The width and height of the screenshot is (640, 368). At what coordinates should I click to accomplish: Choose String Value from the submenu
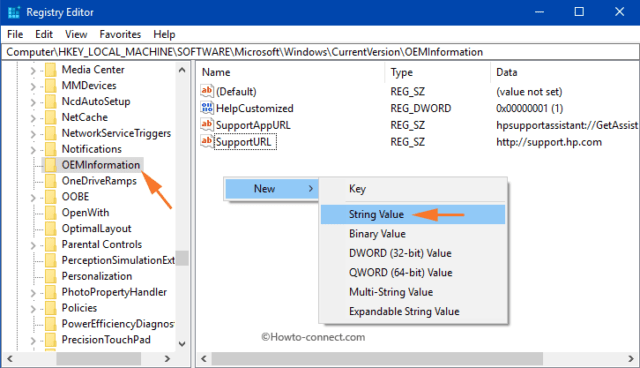point(413,215)
